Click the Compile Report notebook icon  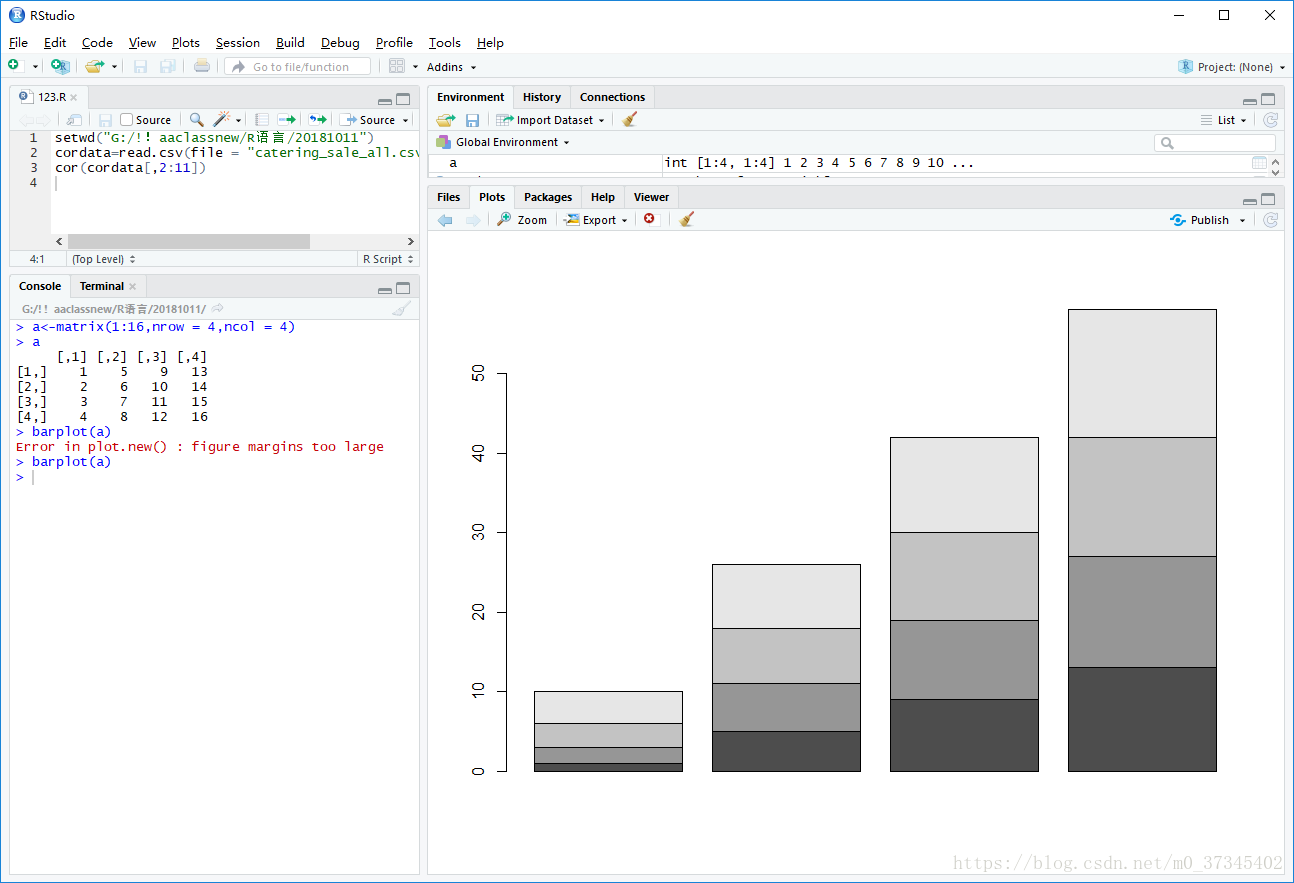[x=262, y=120]
